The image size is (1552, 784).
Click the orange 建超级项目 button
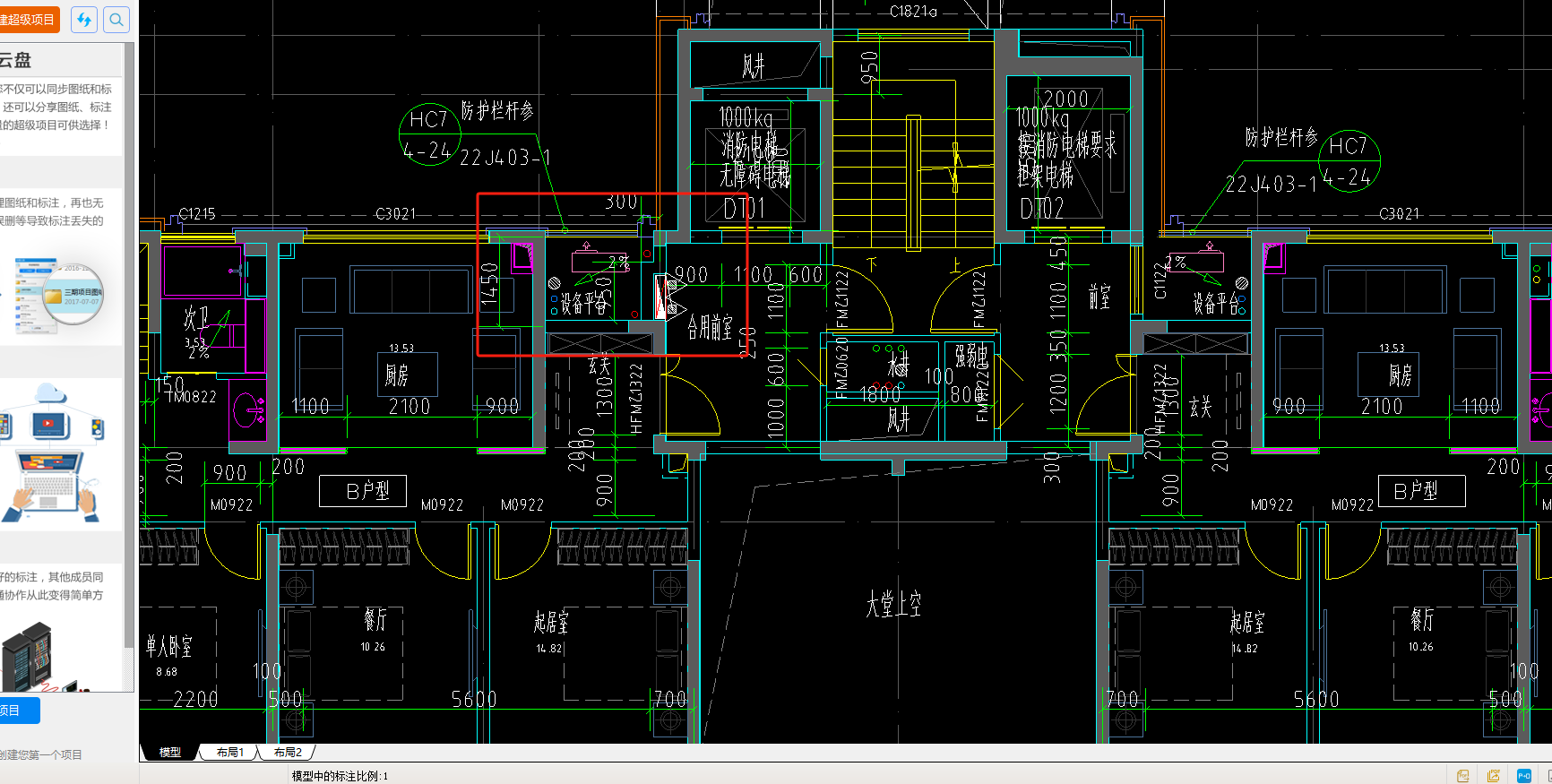(x=29, y=20)
